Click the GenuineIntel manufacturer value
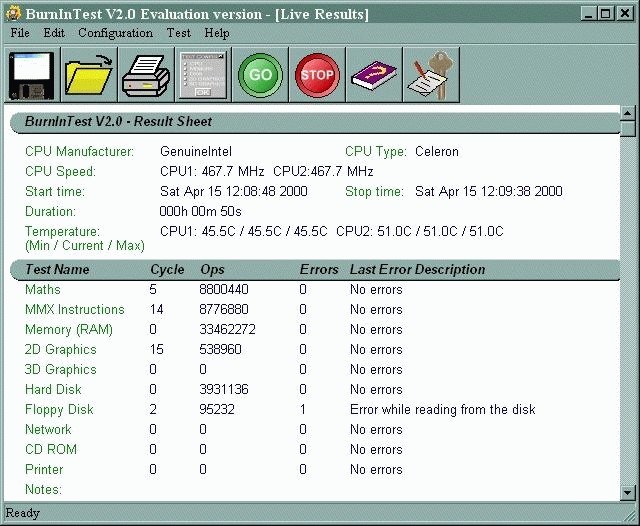The height and width of the screenshot is (526, 640). click(x=196, y=151)
